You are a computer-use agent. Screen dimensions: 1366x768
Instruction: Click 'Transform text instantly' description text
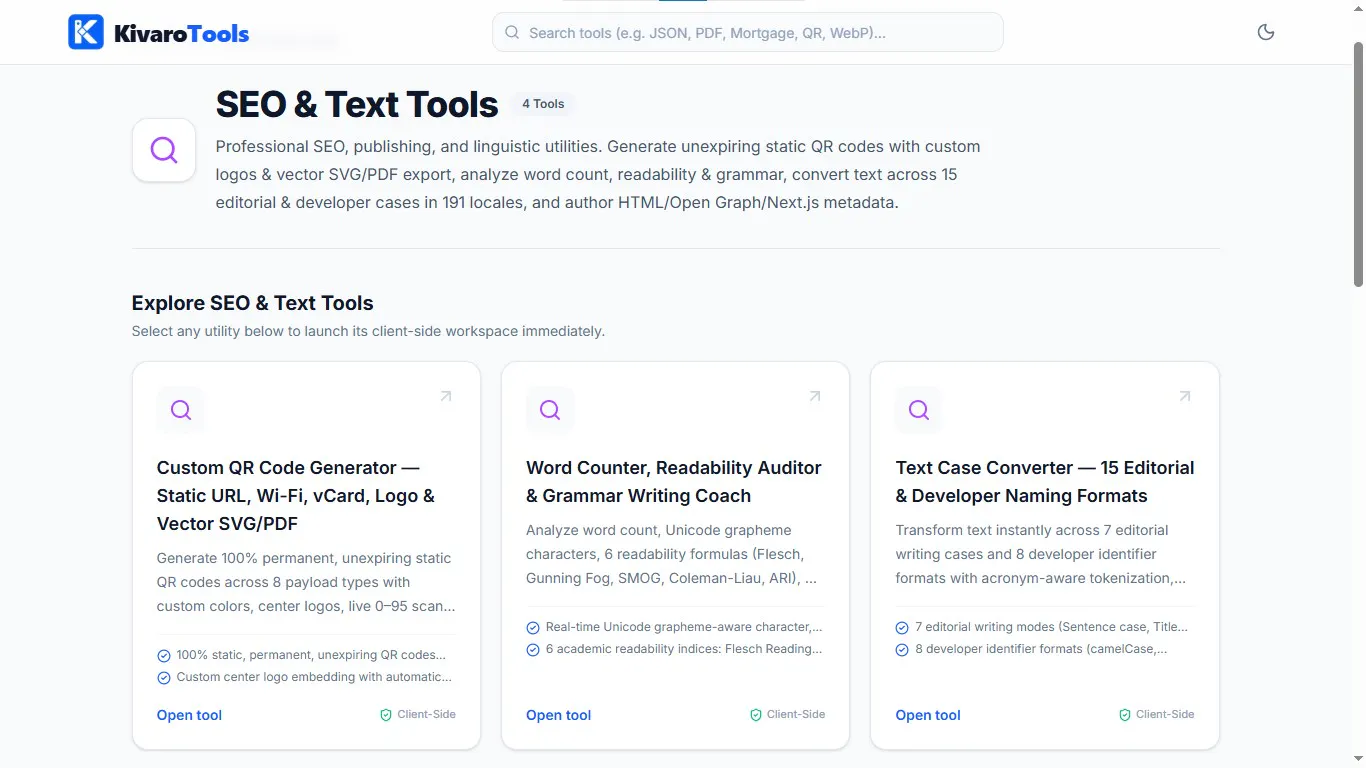click(x=1041, y=554)
